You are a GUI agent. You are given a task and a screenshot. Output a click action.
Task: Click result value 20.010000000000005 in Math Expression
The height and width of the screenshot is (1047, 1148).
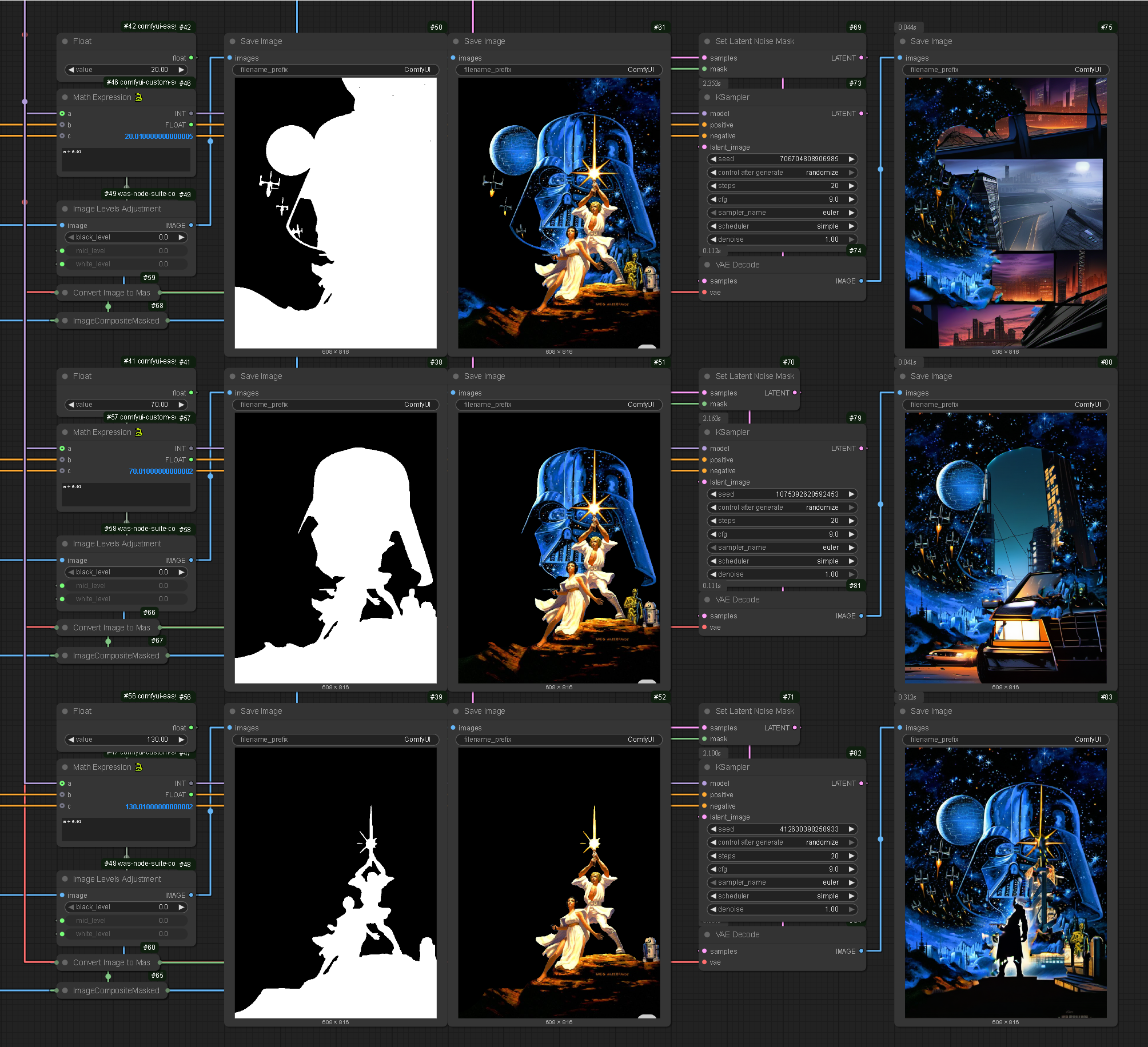point(159,137)
